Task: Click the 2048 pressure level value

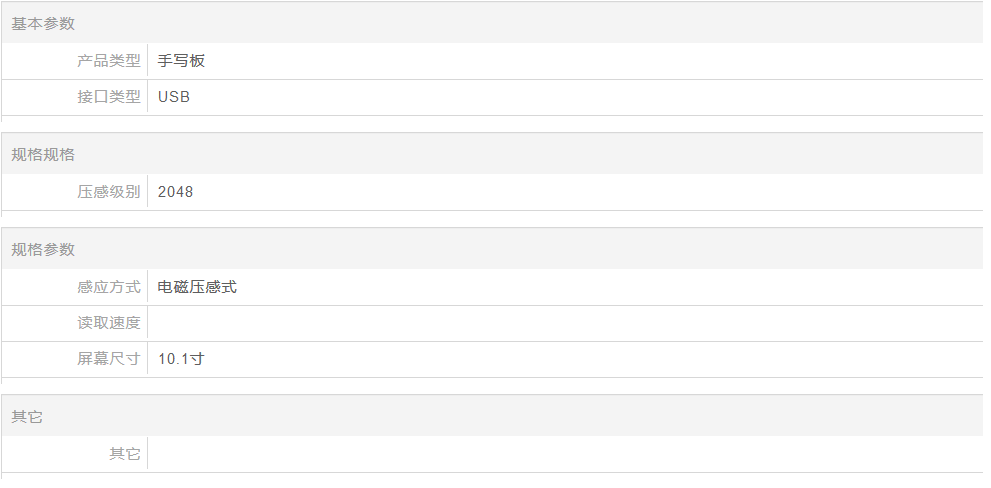Action: click(176, 192)
